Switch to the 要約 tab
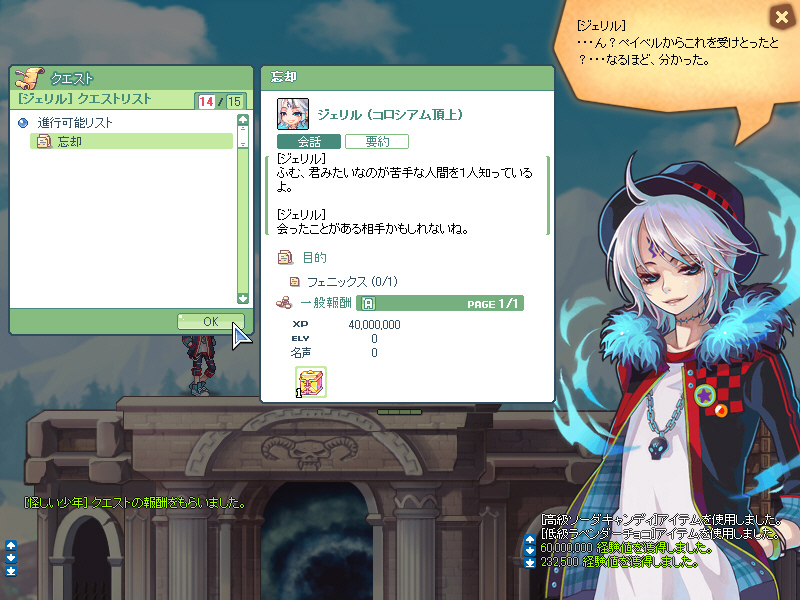 pyautogui.click(x=377, y=141)
